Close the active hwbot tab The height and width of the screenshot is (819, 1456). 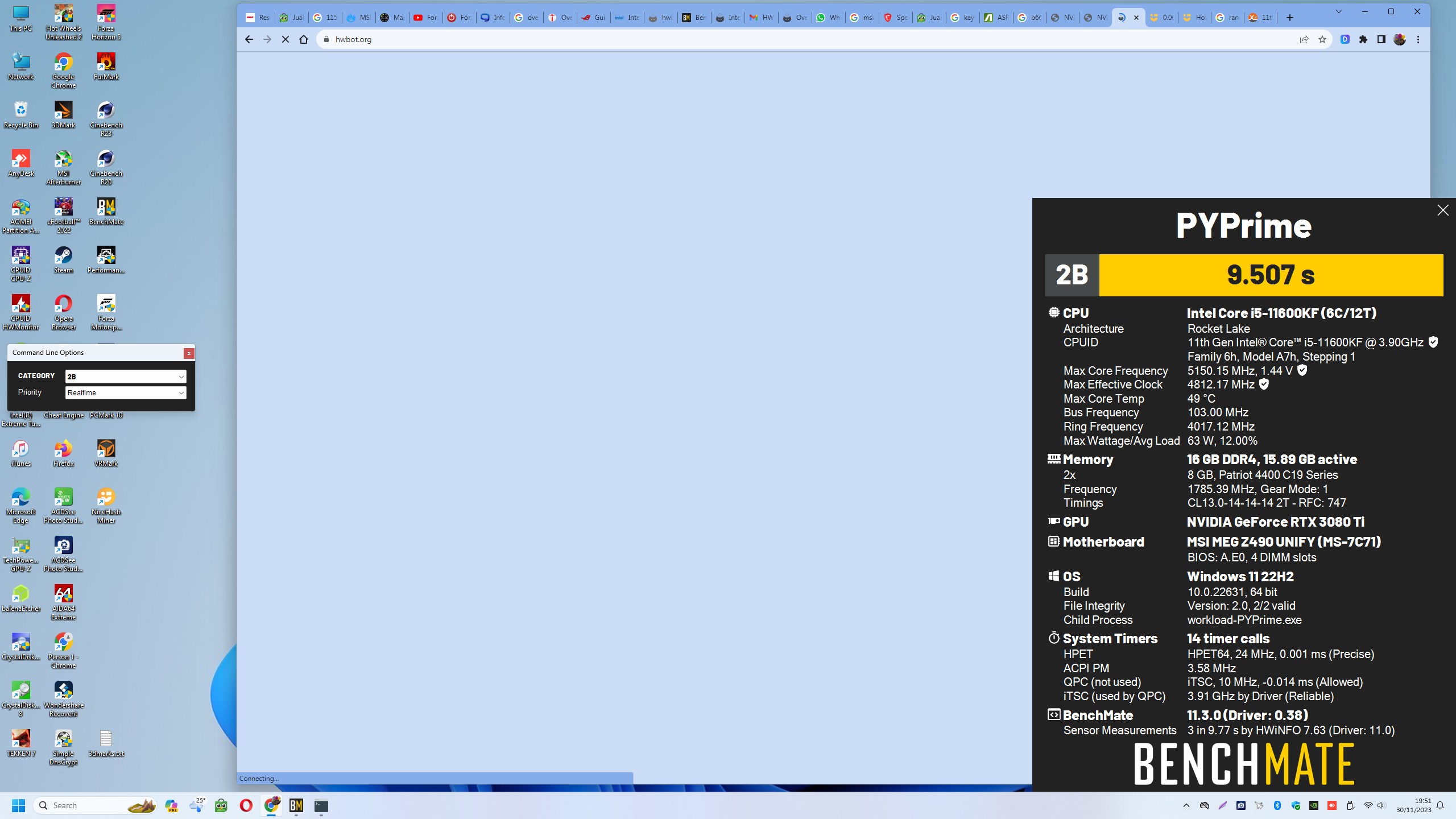[x=1136, y=18]
